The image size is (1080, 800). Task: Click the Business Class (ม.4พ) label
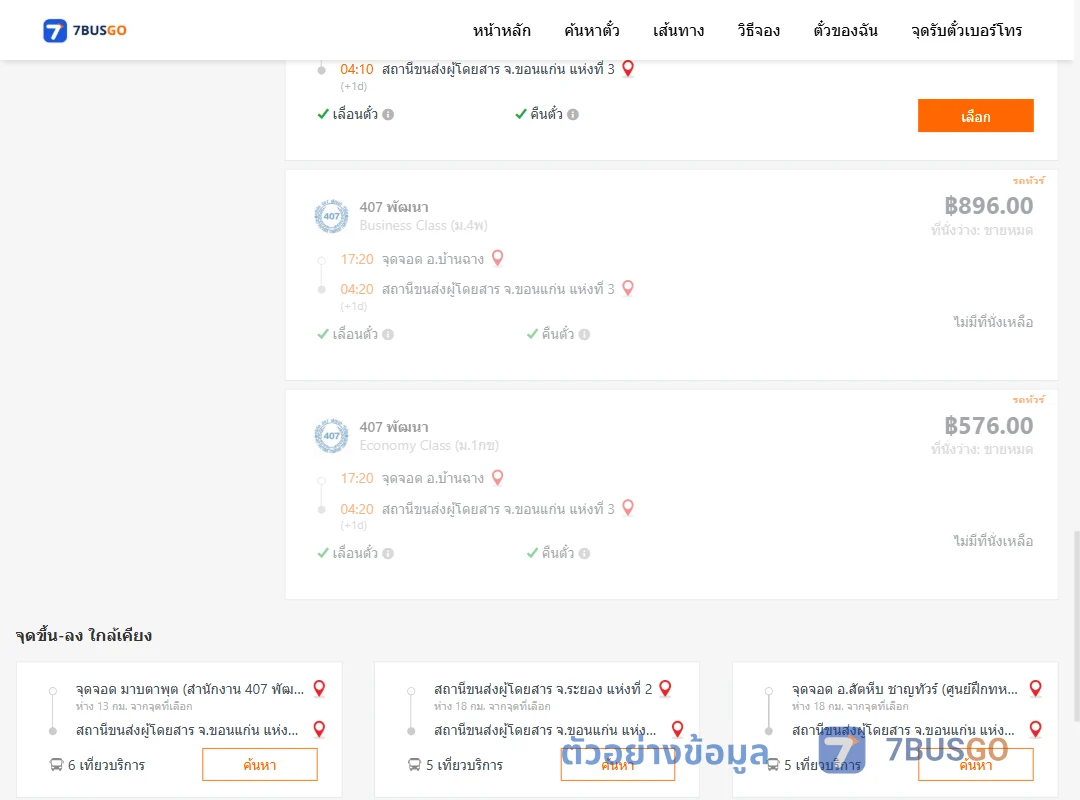click(x=424, y=225)
